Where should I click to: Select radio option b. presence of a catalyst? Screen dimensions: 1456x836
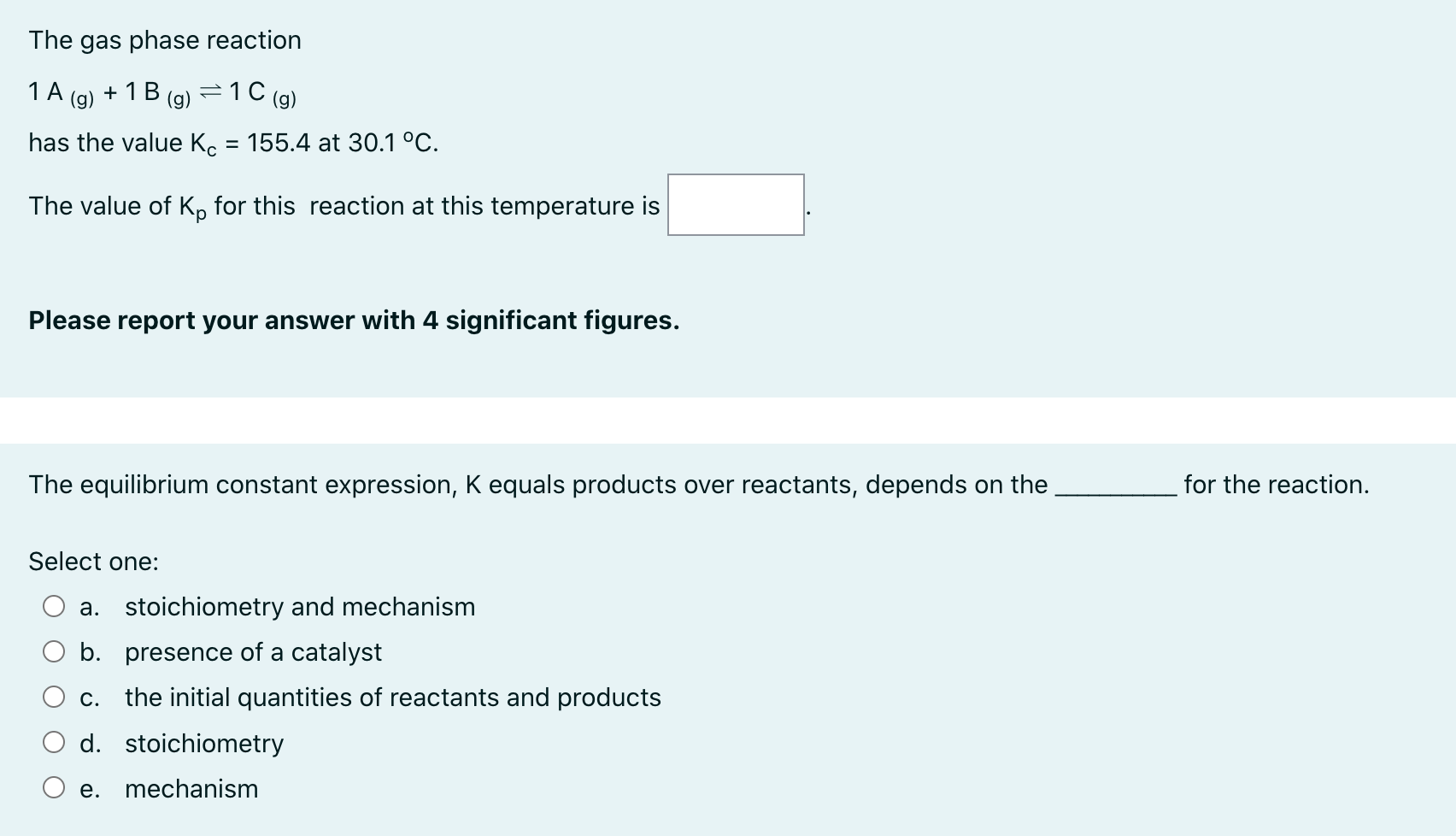coord(55,651)
